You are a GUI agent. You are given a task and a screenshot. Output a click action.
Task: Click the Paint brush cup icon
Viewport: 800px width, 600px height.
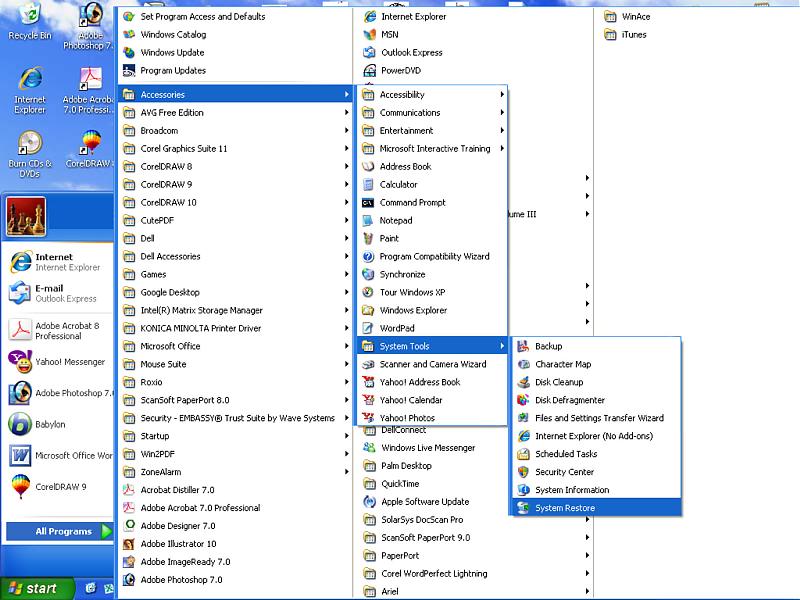(368, 238)
